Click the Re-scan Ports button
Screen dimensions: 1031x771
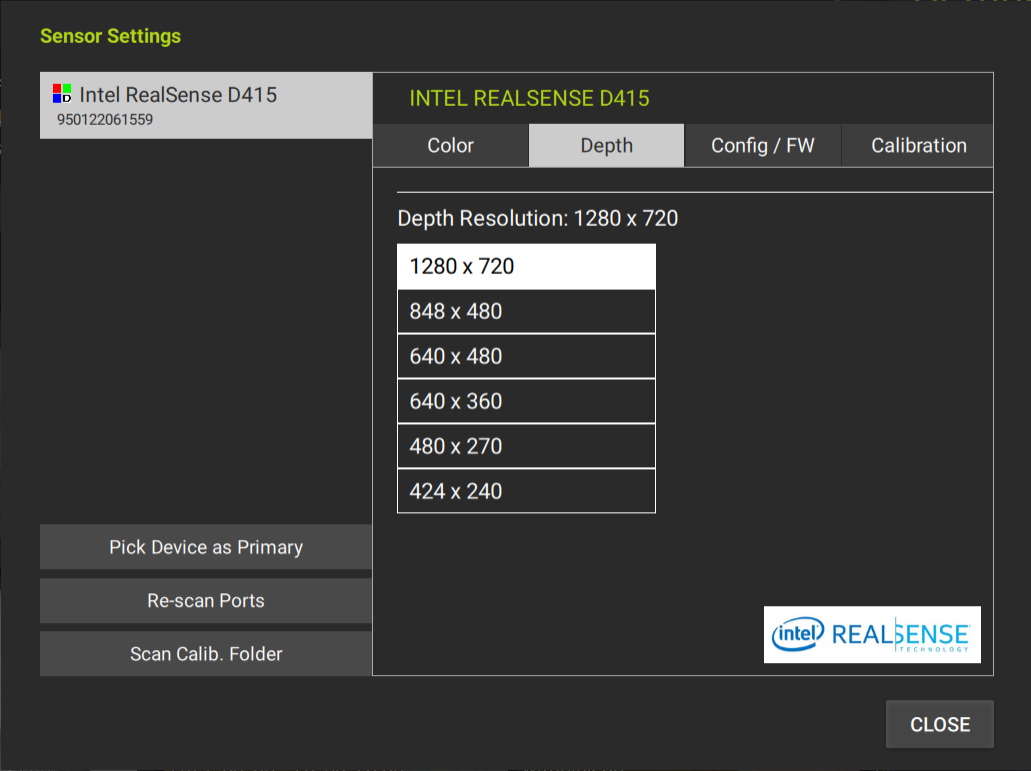tap(206, 601)
